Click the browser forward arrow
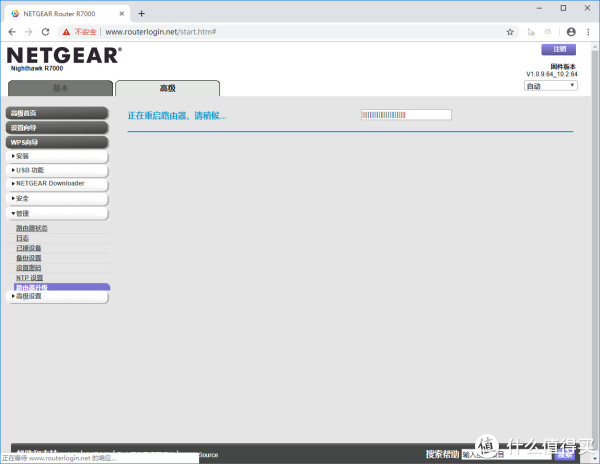 29,32
